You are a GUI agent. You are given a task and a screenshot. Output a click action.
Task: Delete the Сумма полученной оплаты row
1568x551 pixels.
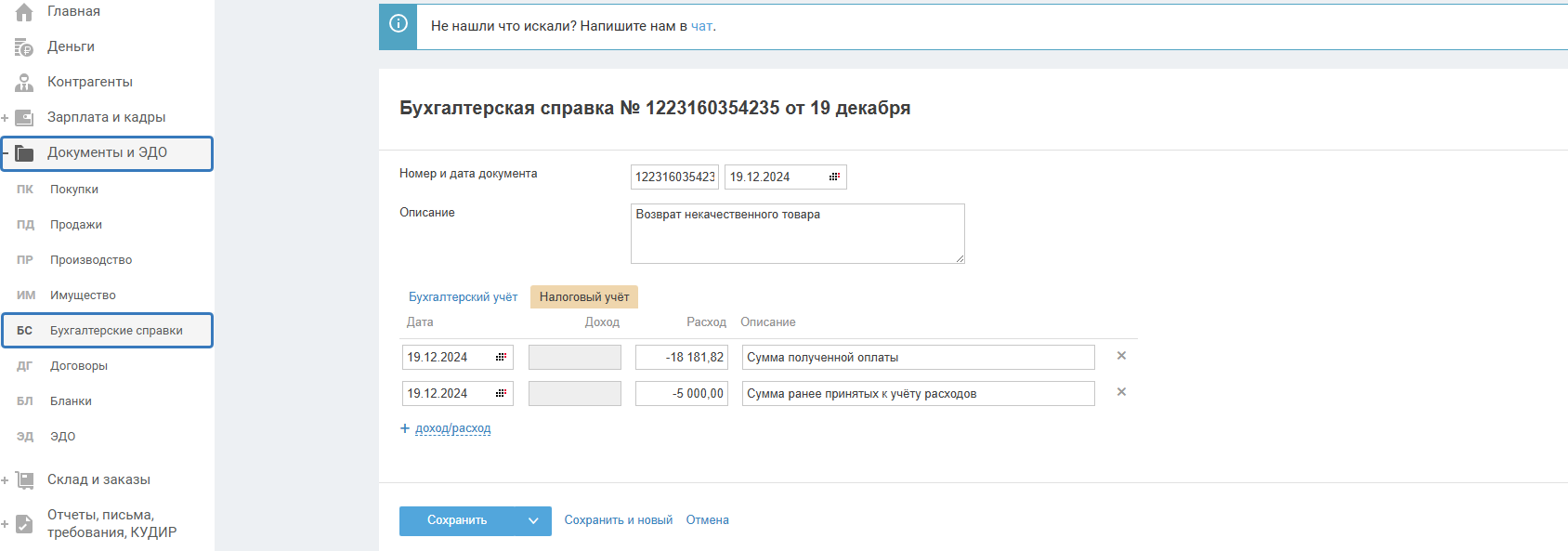(1121, 356)
